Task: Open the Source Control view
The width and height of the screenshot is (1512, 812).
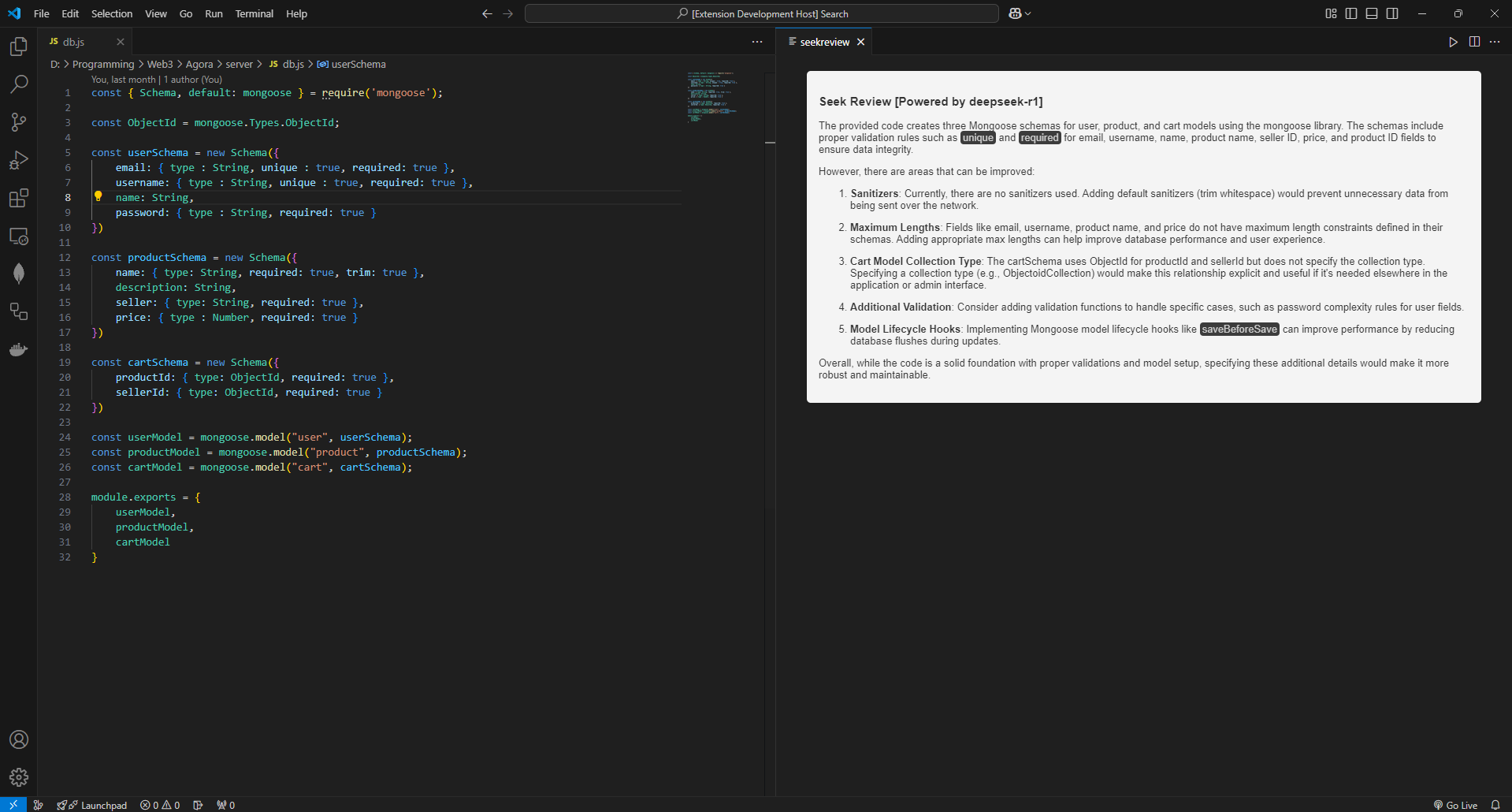Action: [19, 122]
